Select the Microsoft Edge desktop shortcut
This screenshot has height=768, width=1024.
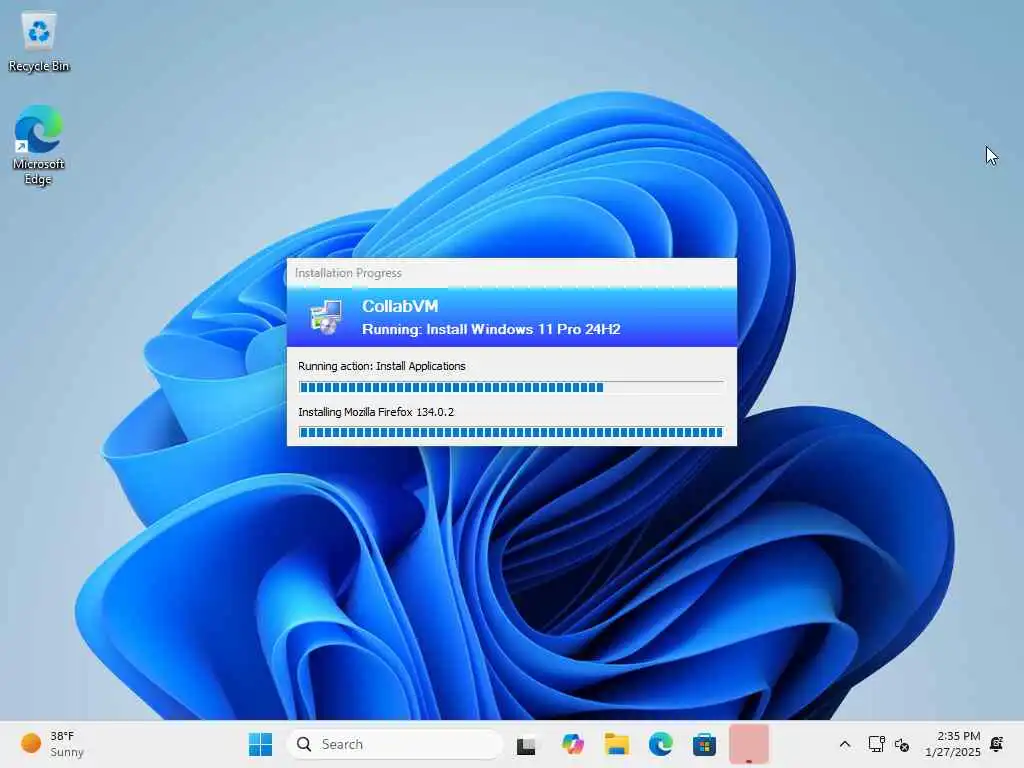39,145
